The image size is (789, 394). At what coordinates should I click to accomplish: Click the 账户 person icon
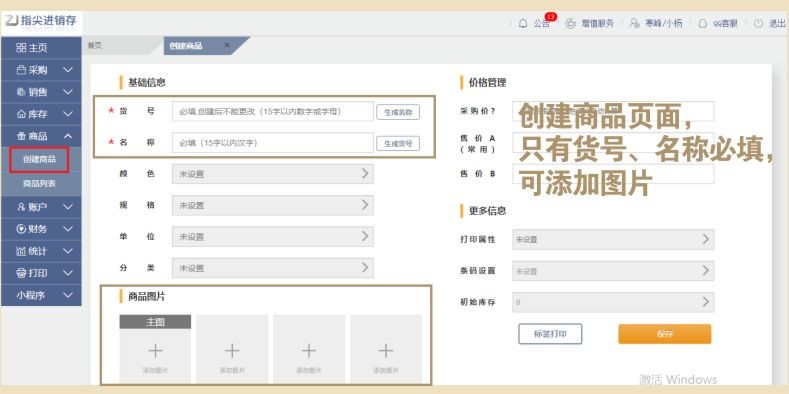click(x=21, y=207)
